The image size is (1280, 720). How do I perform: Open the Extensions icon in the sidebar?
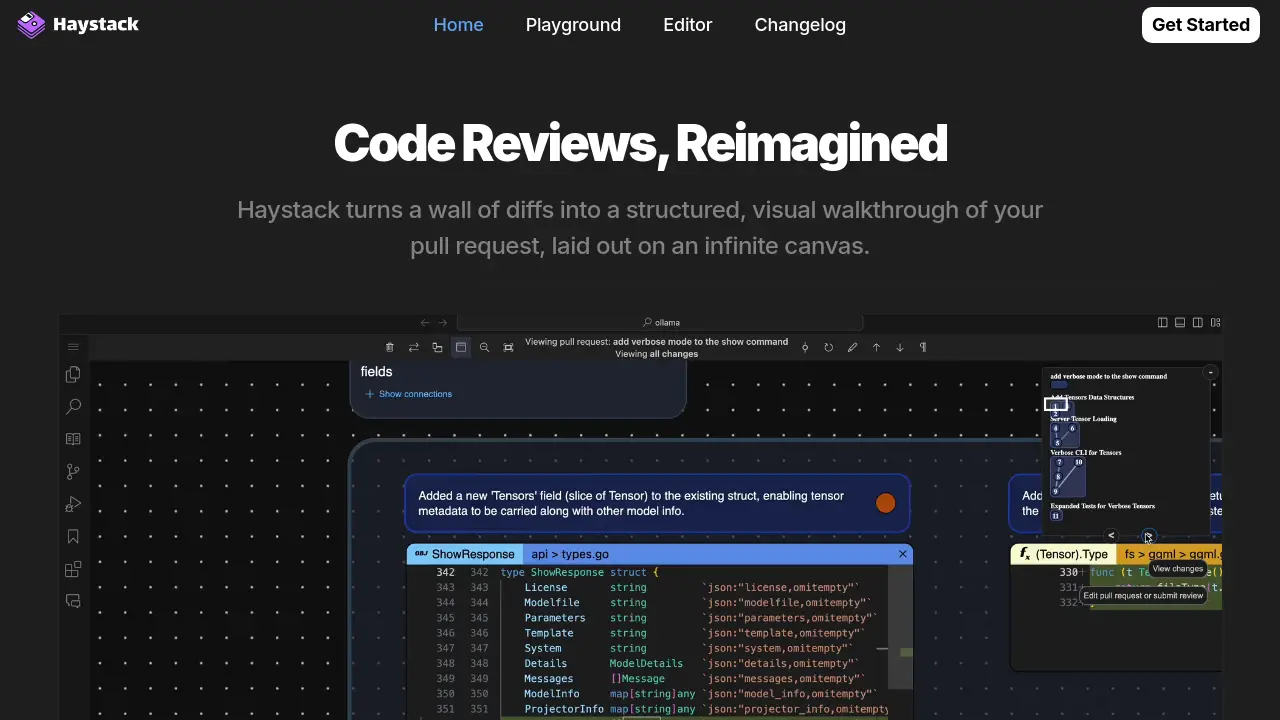73,569
